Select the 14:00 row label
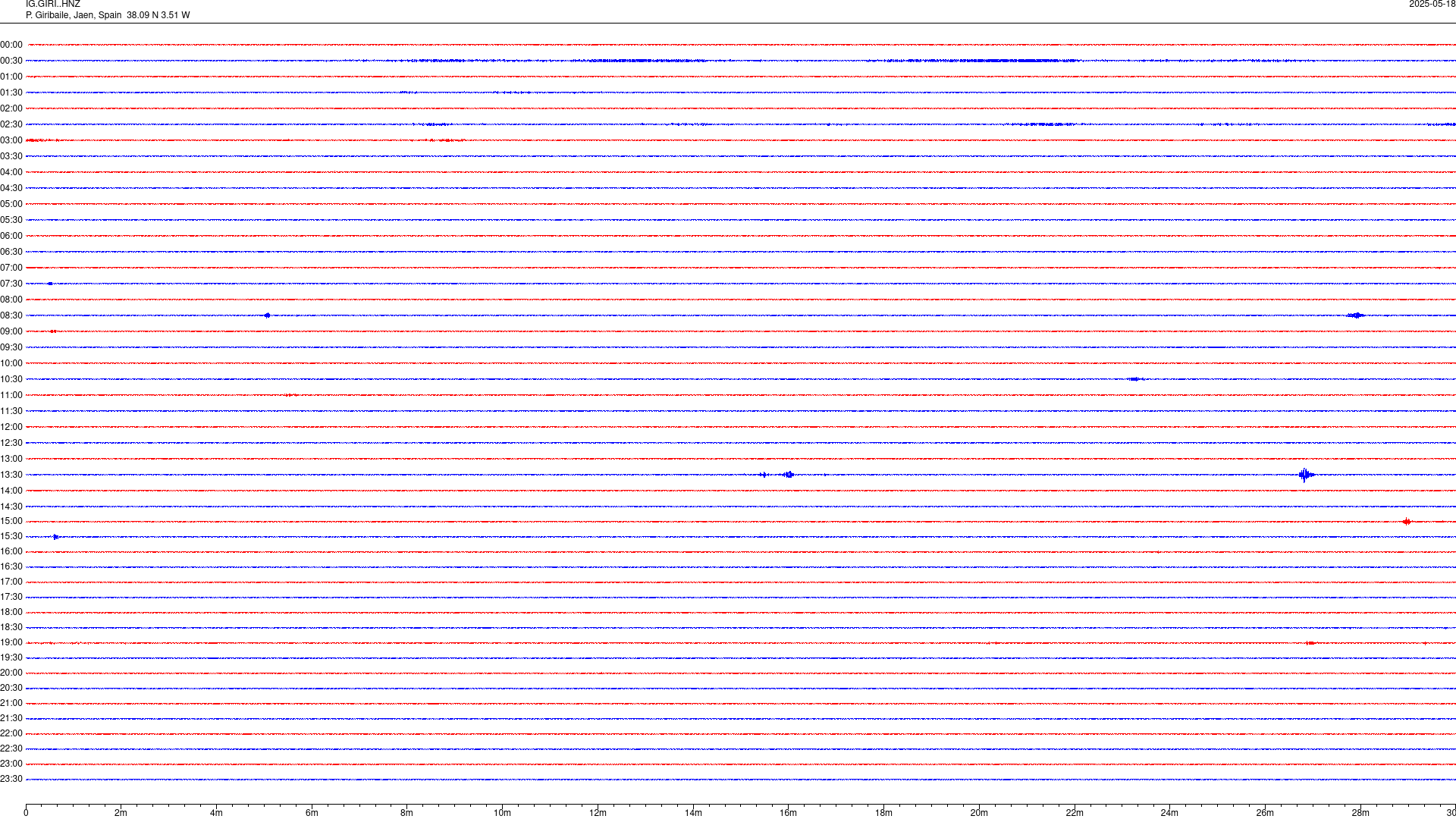1456x819 pixels. tap(11, 491)
